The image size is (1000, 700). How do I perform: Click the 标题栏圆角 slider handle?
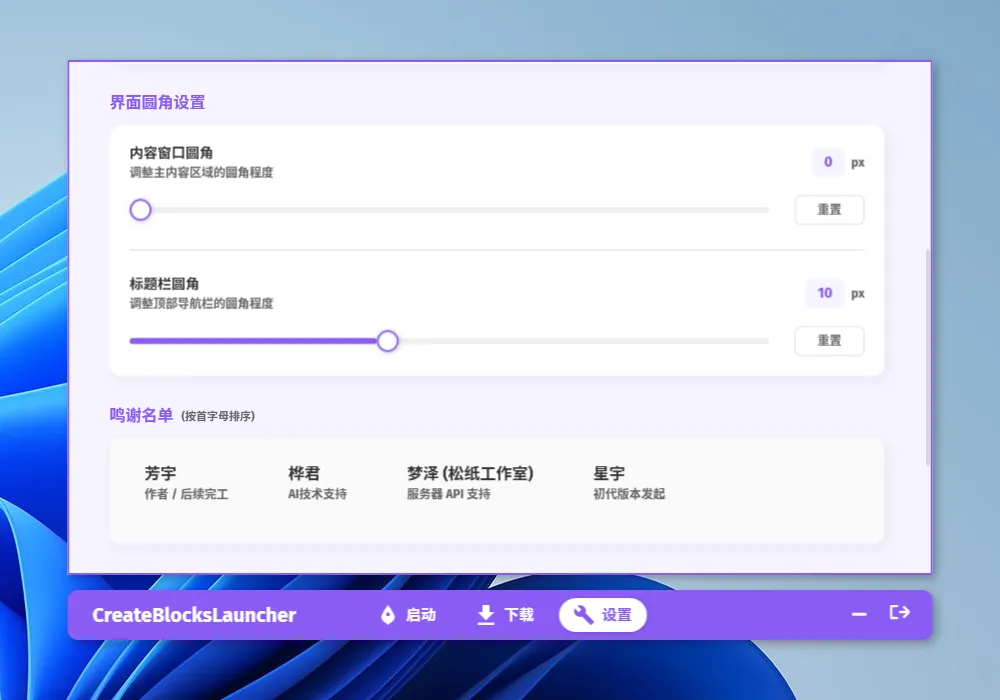388,341
